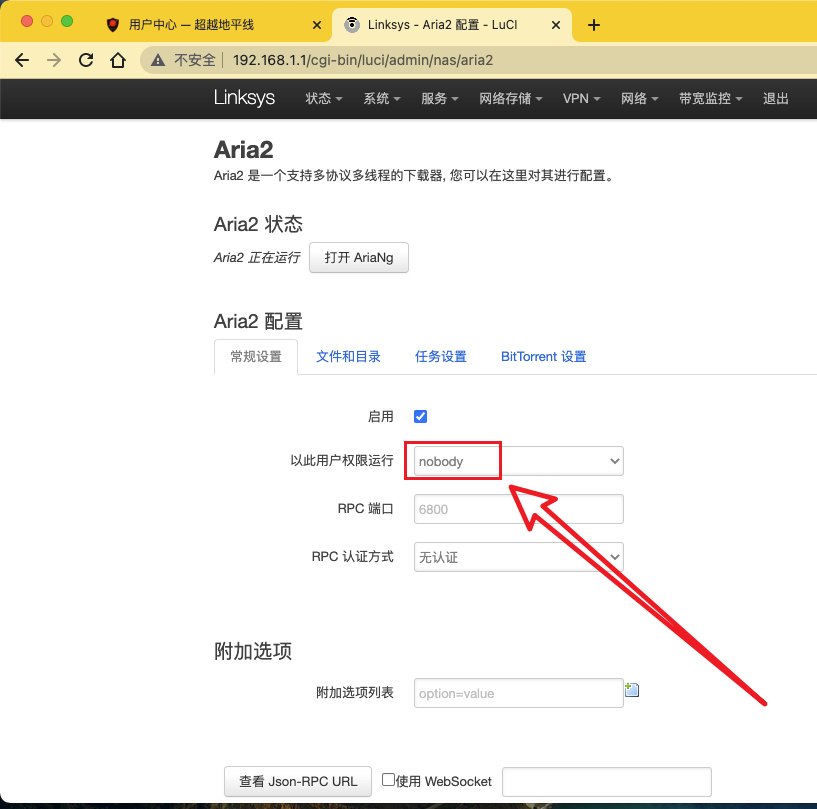The height and width of the screenshot is (809, 817).
Task: Switch to the 文件和目录 tab
Action: click(348, 357)
